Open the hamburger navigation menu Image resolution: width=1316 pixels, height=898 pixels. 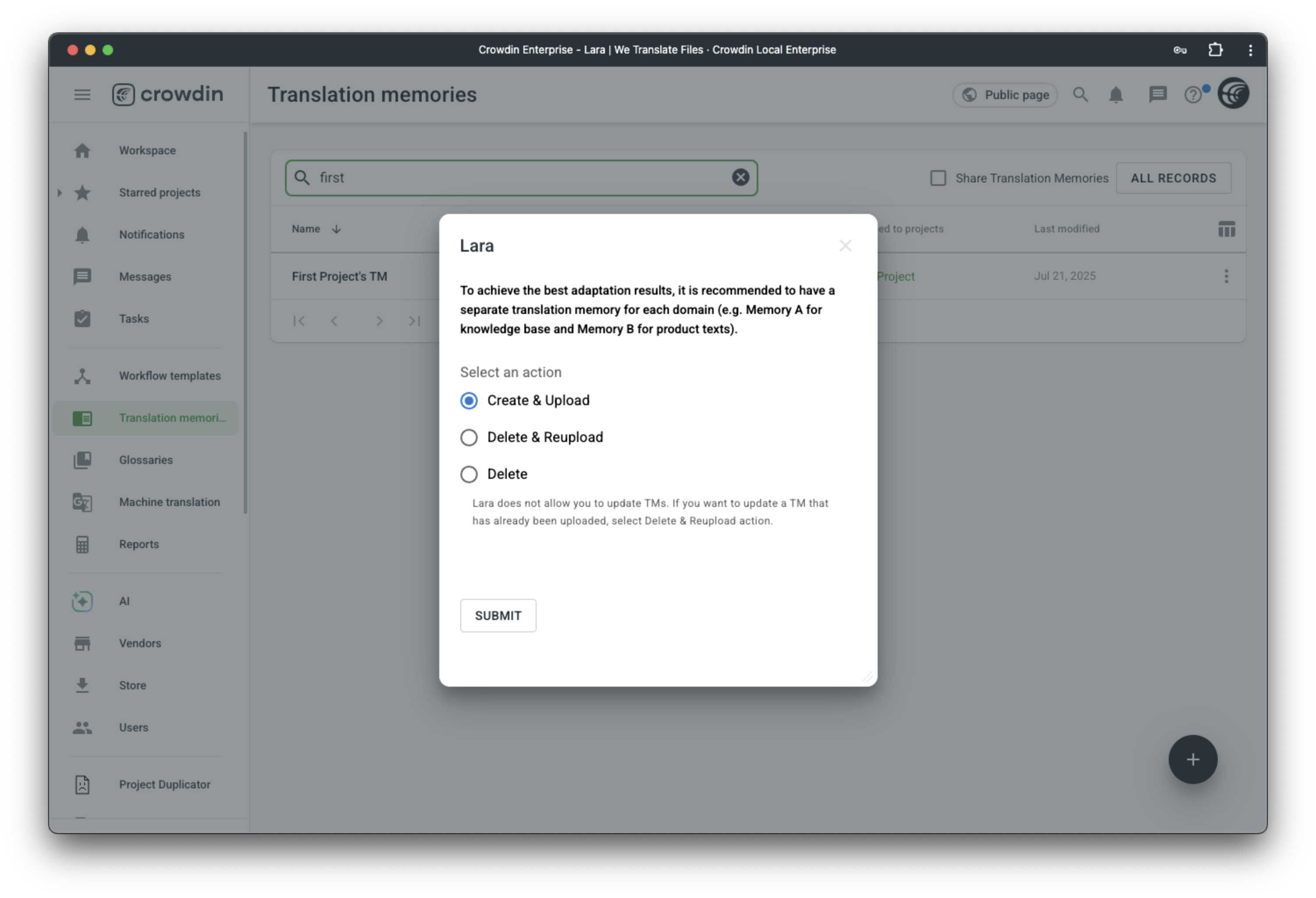point(82,95)
